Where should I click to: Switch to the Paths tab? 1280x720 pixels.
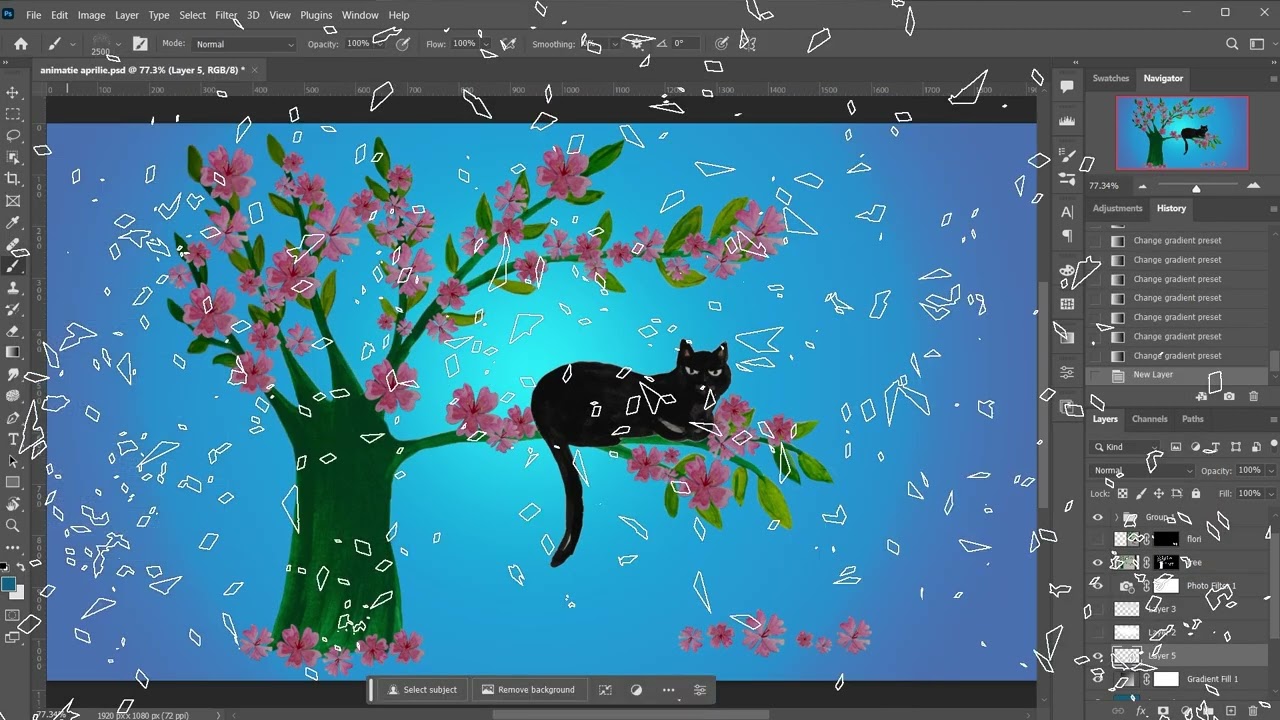point(1193,419)
